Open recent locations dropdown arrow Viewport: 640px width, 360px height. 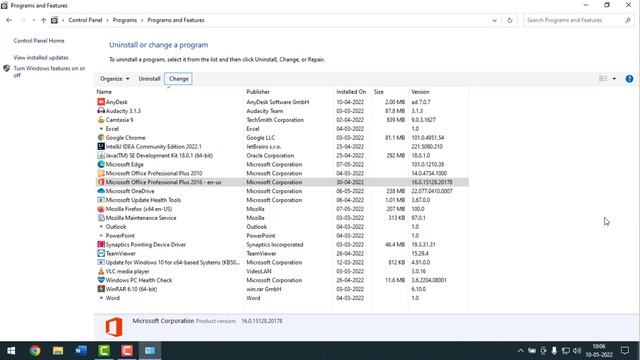click(x=33, y=20)
